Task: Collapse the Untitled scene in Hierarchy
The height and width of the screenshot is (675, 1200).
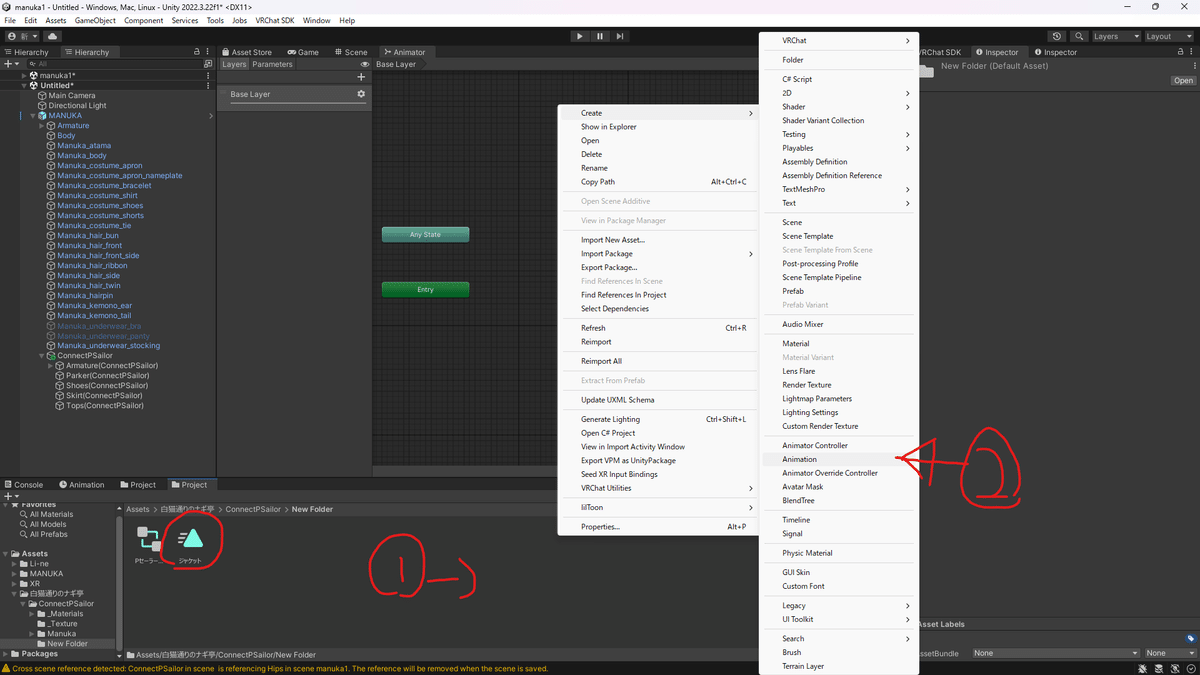Action: pos(24,85)
